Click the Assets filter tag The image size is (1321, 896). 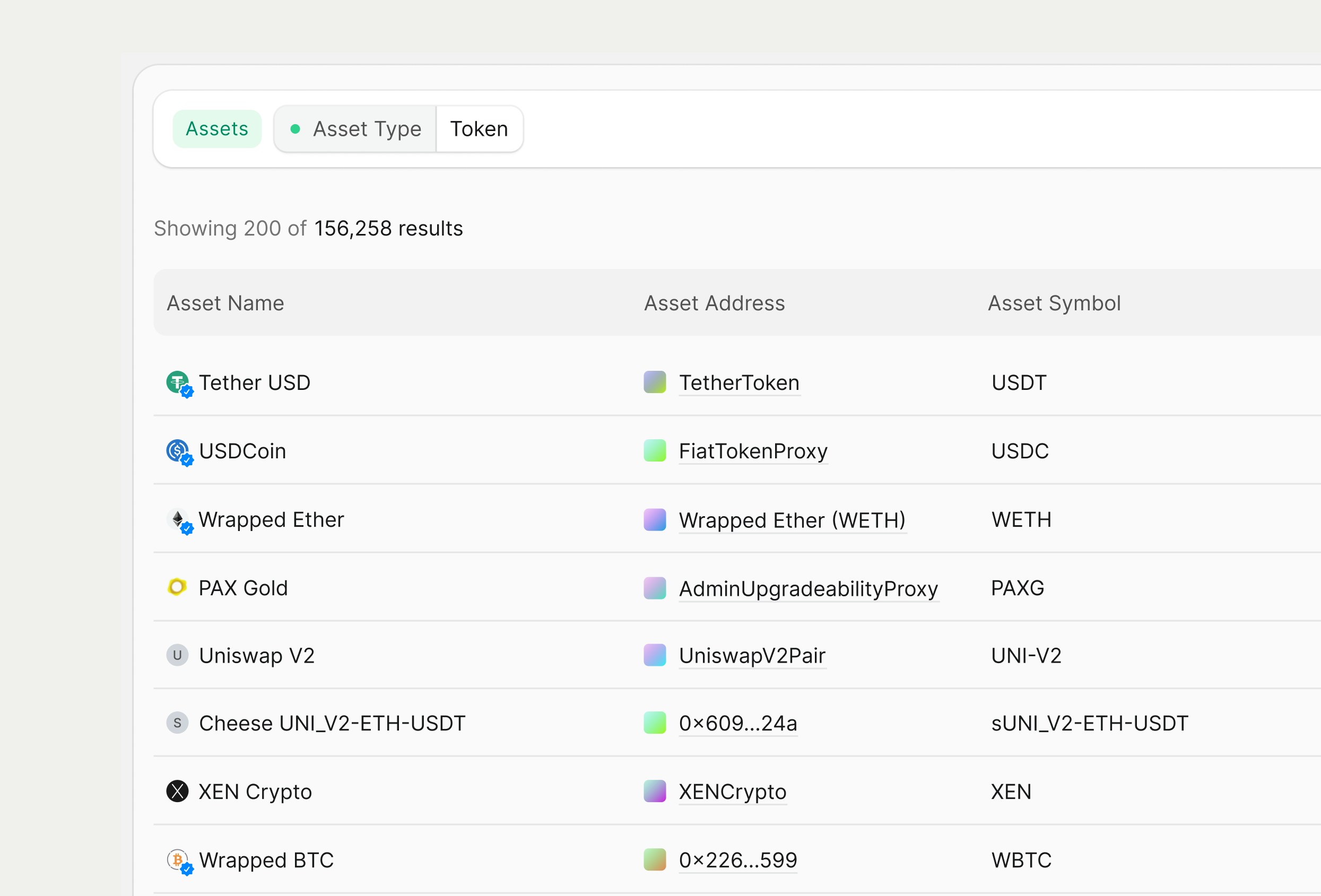click(x=217, y=129)
